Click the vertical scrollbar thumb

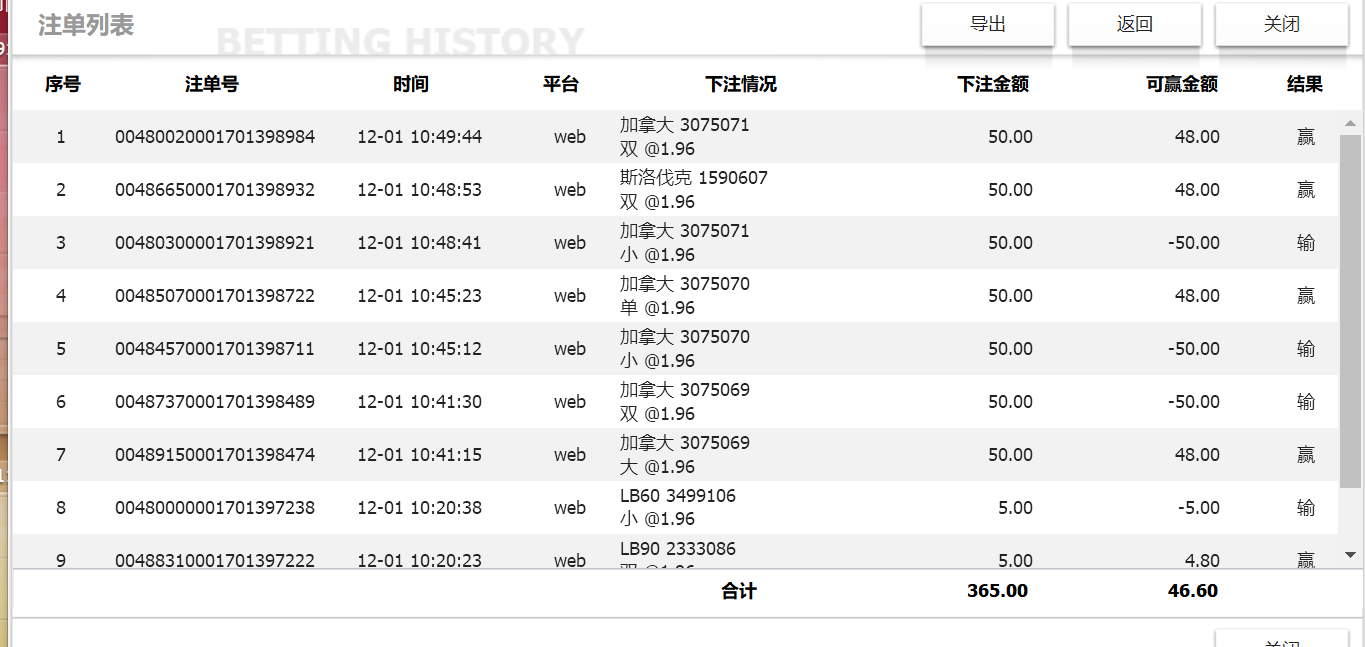[1350, 310]
